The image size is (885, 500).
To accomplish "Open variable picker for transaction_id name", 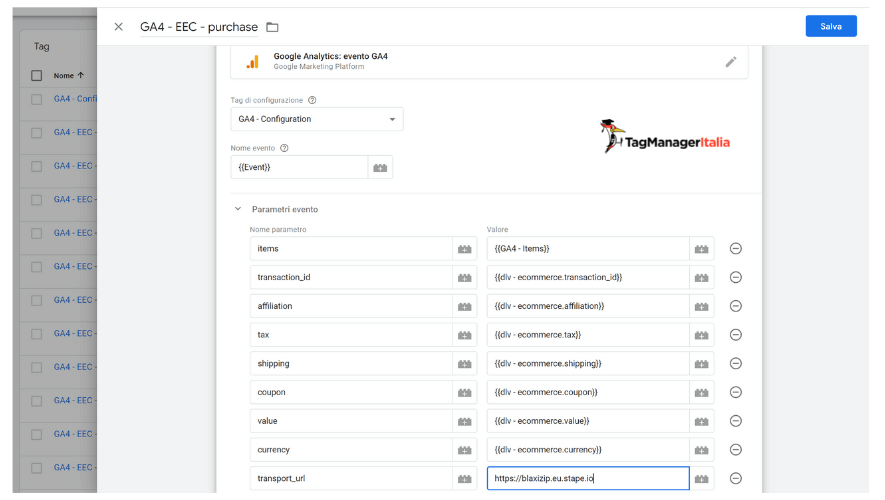I will click(x=465, y=278).
